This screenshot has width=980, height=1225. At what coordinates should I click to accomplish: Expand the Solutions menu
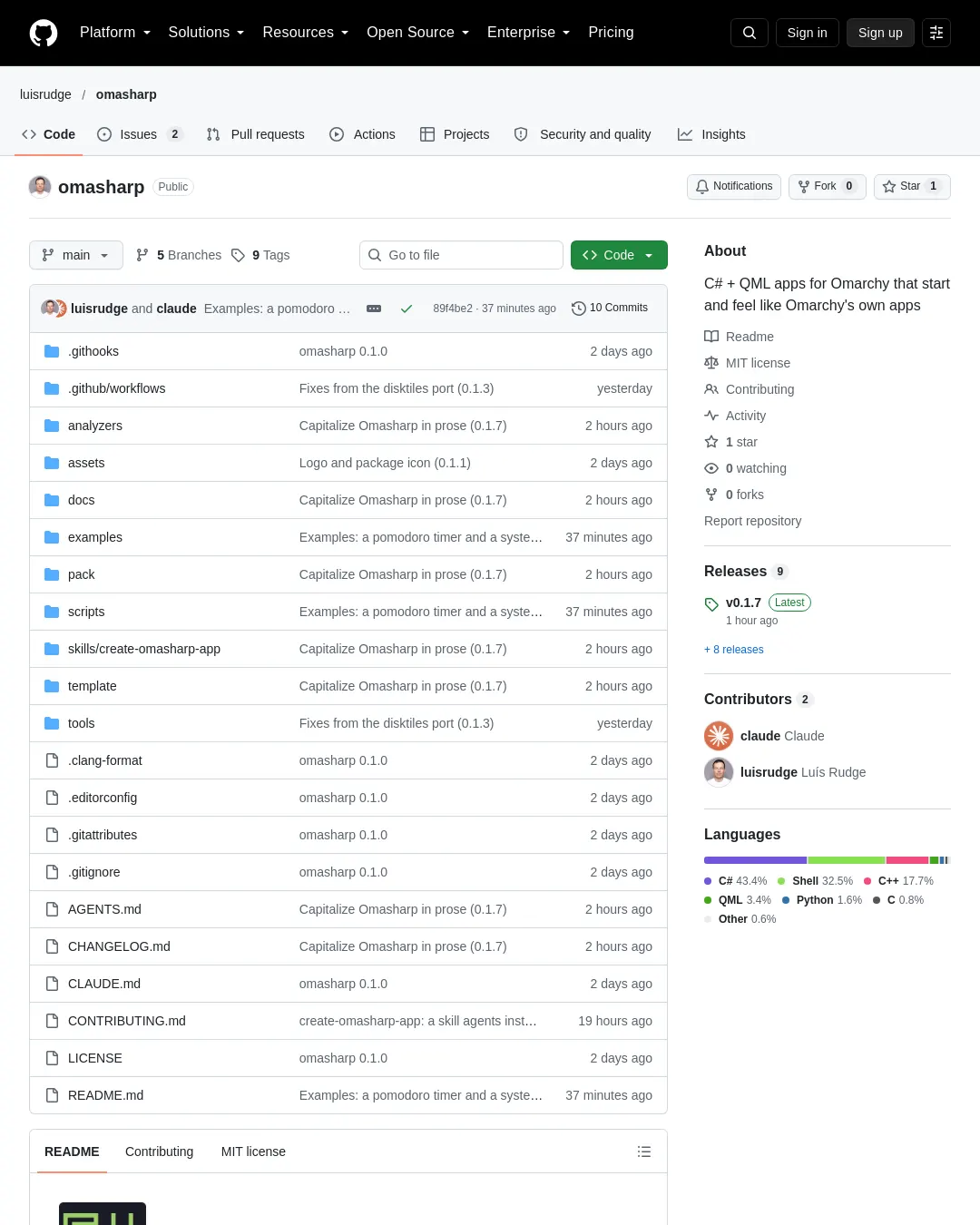point(206,33)
